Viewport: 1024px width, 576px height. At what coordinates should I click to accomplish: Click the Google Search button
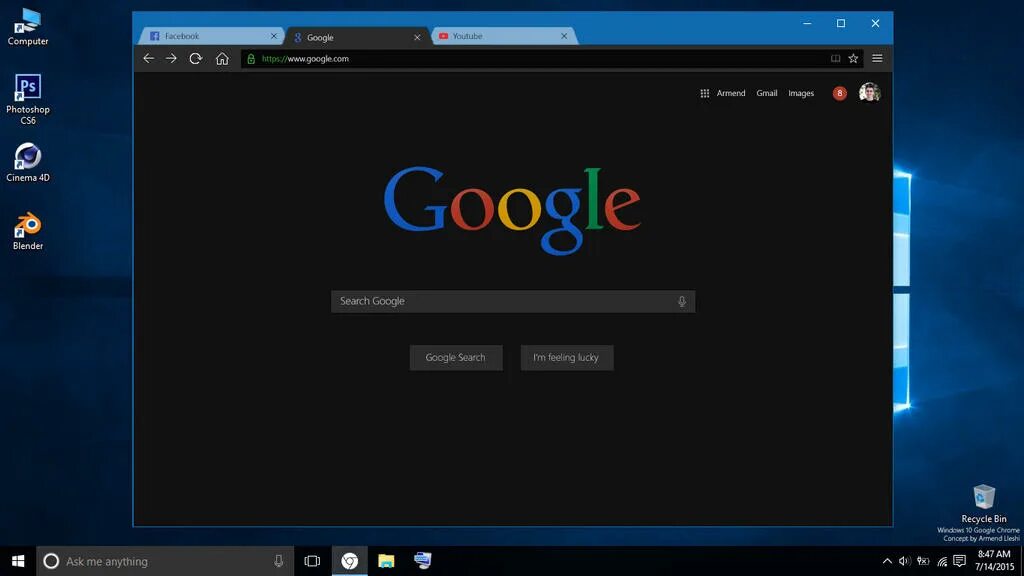456,358
